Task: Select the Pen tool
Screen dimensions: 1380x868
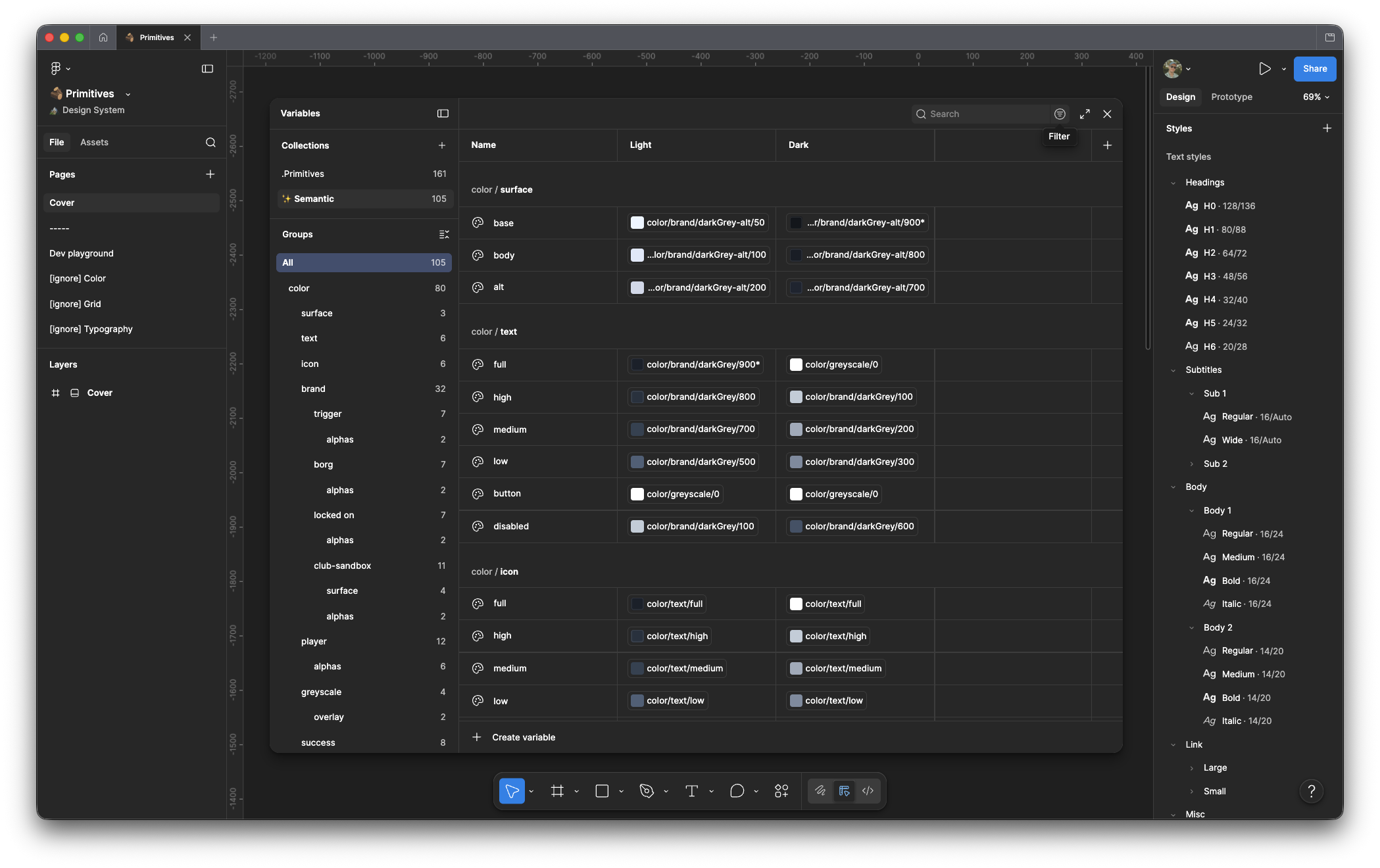Action: (x=647, y=791)
